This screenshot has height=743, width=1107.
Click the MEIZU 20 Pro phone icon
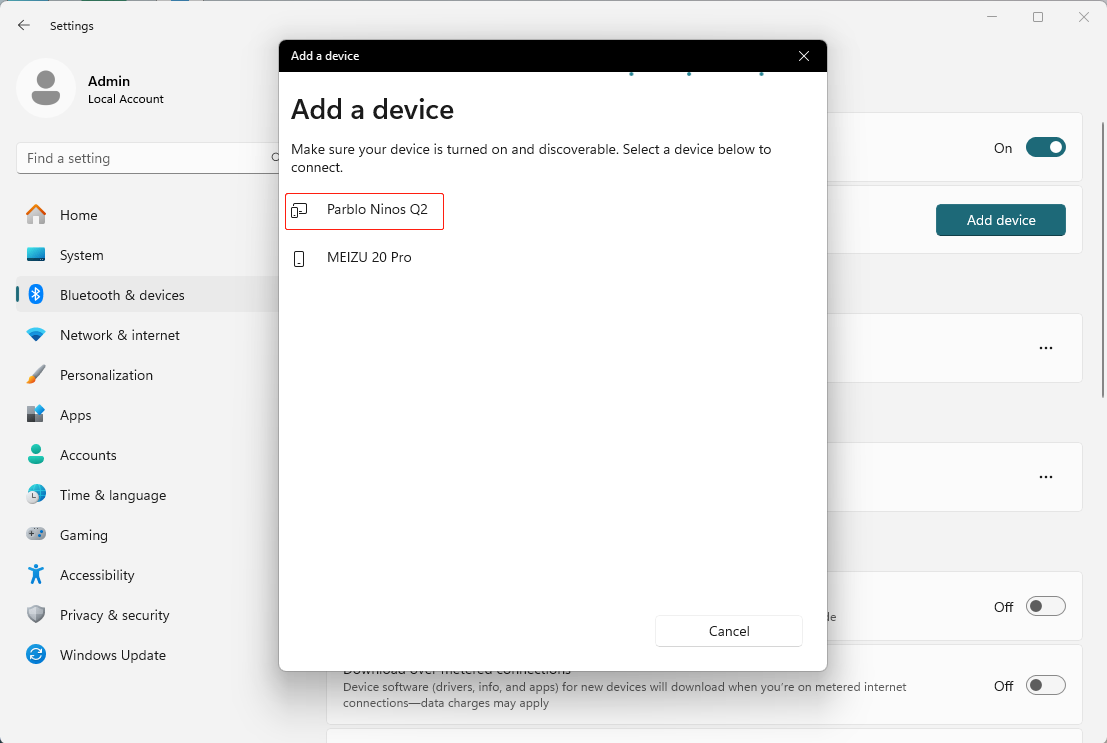click(299, 258)
